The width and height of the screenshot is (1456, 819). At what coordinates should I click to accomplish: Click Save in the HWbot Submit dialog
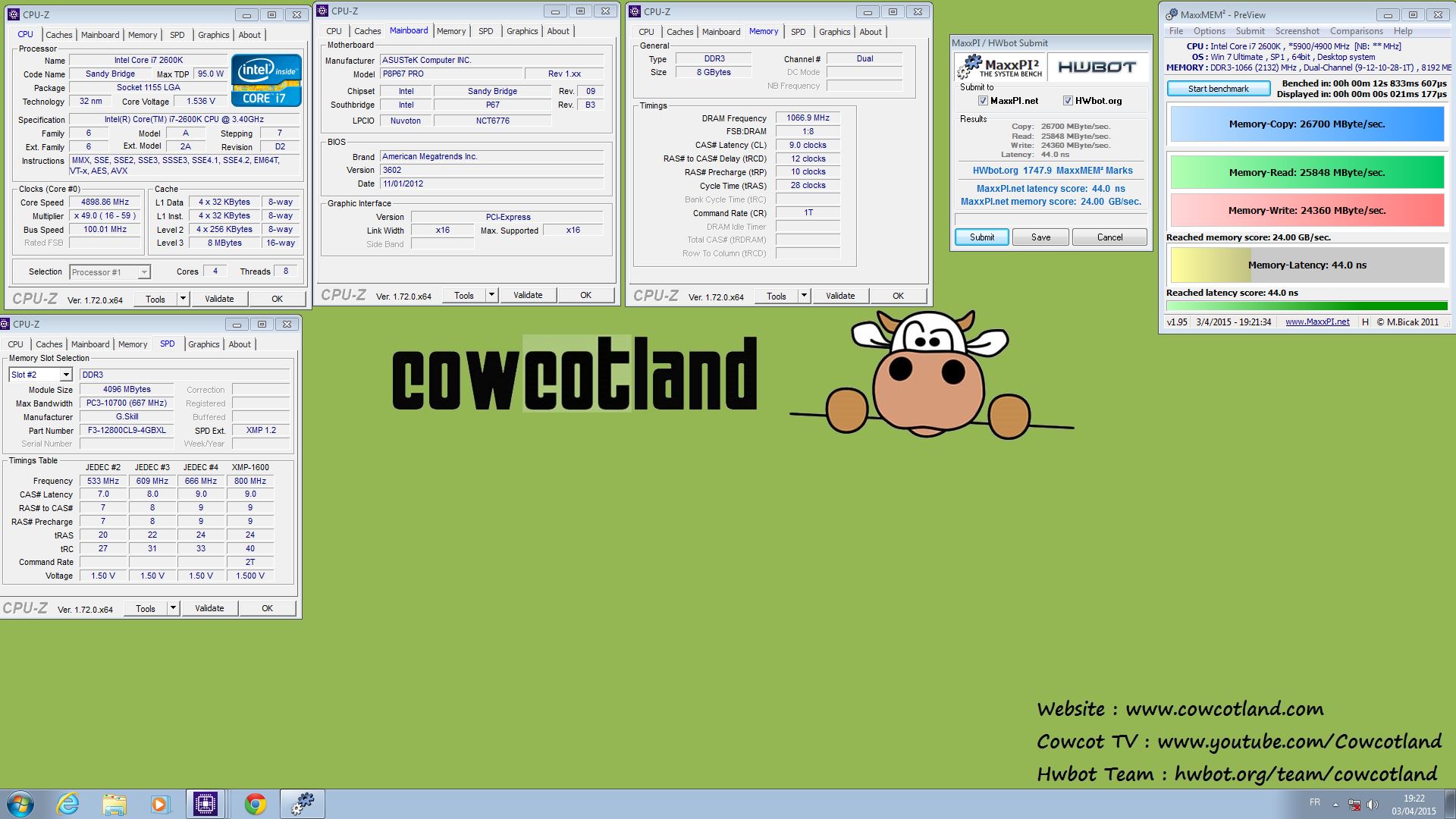(1040, 237)
